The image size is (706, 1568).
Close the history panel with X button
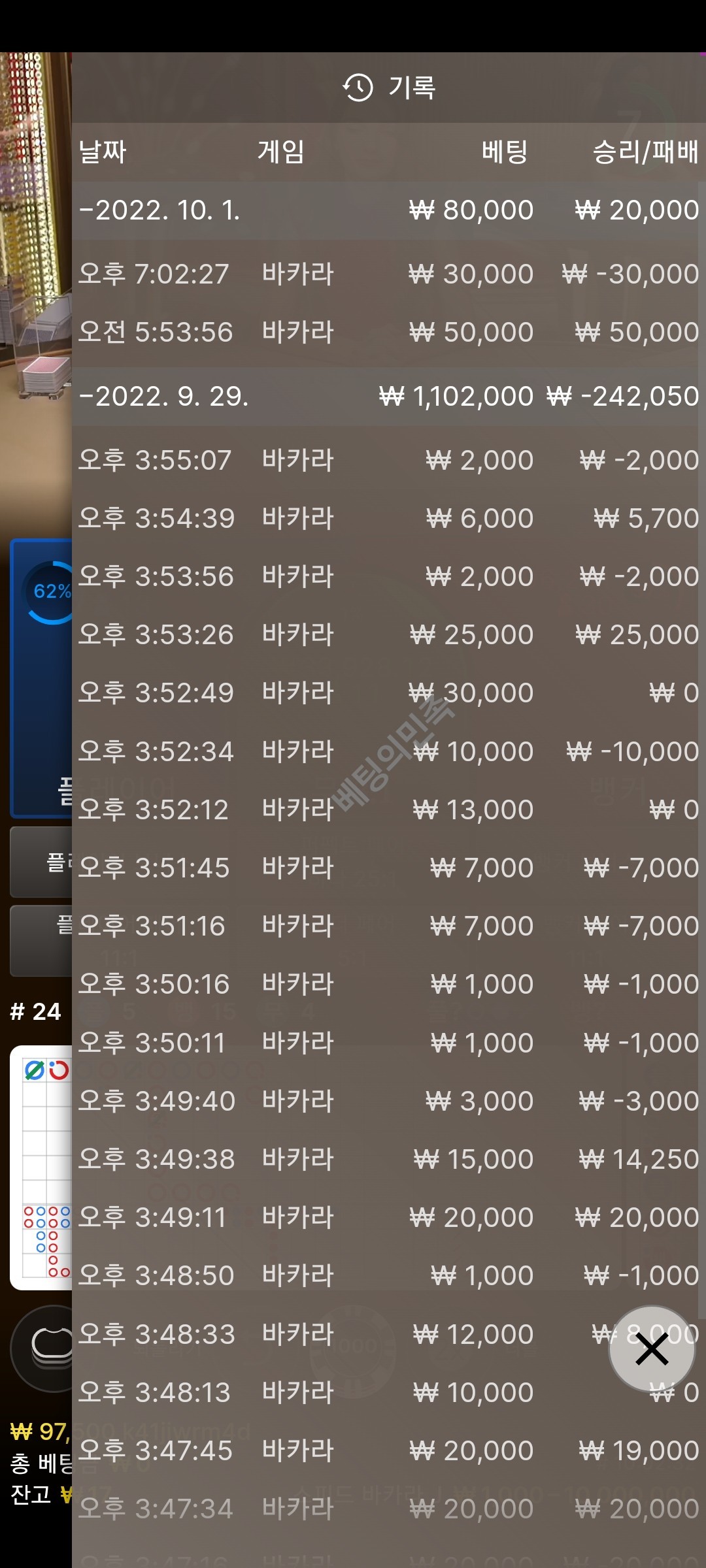651,1348
